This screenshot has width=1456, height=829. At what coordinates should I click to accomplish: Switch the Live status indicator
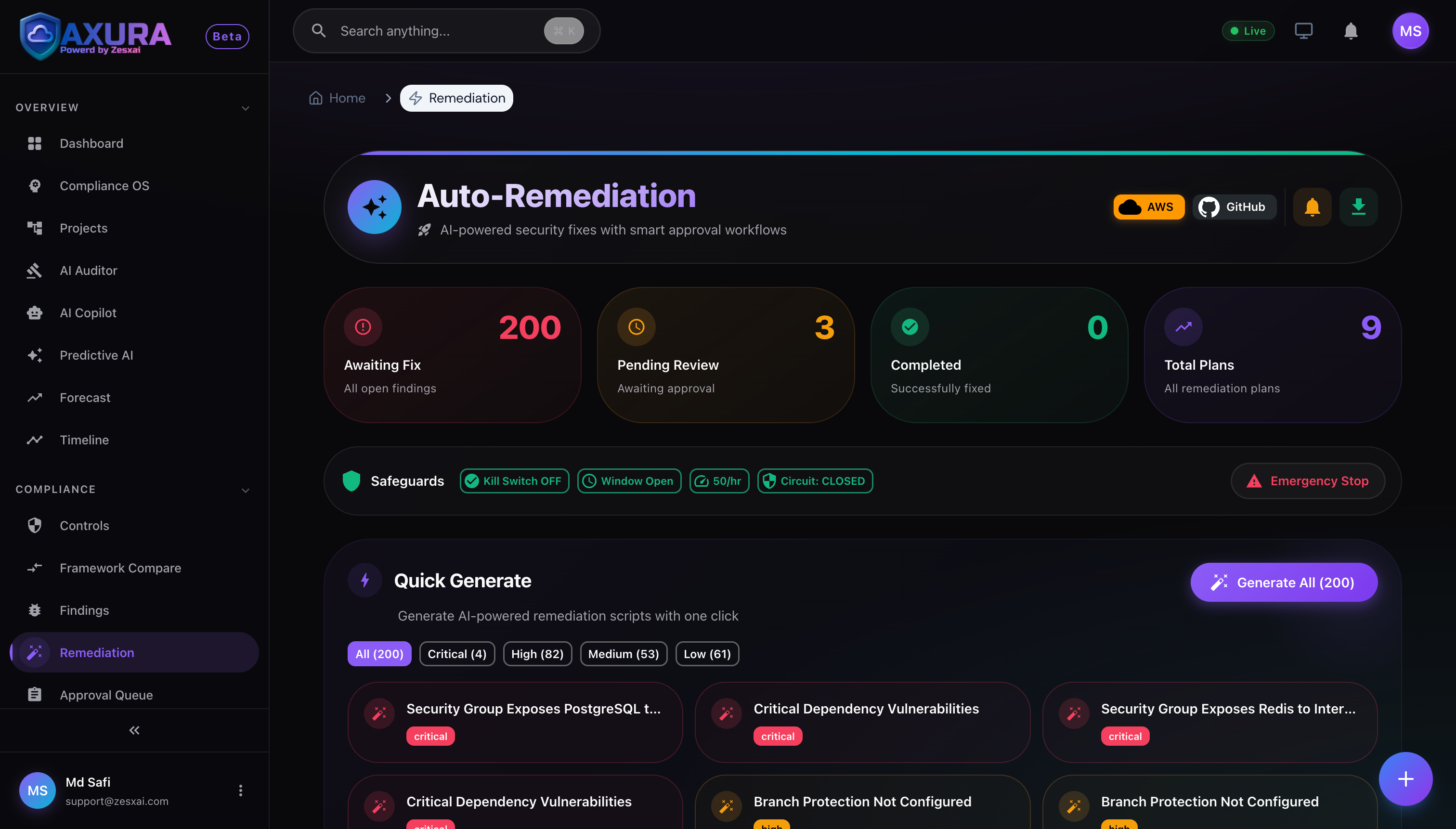pos(1248,31)
